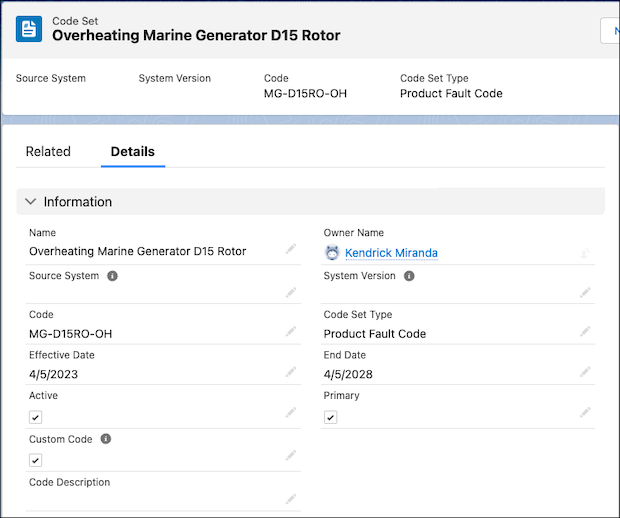Click the change owner icon
Image resolution: width=620 pixels, height=518 pixels.
(x=585, y=254)
